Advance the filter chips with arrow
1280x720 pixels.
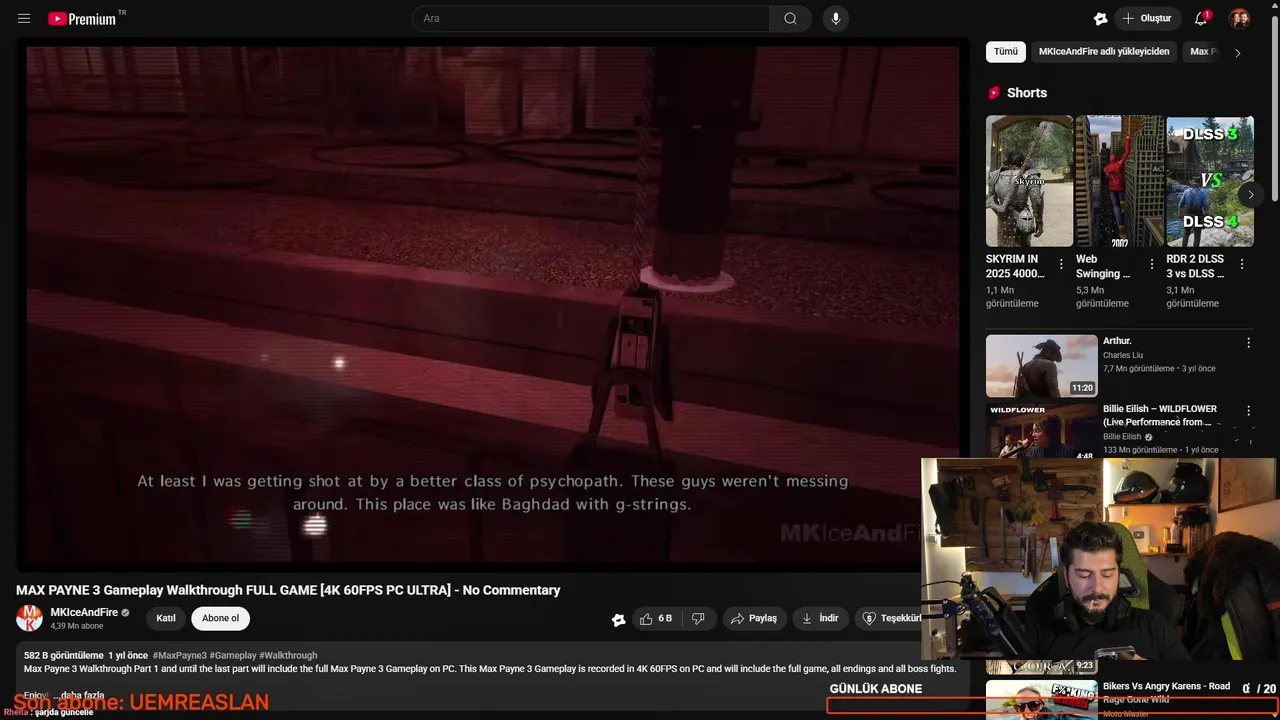tap(1237, 53)
